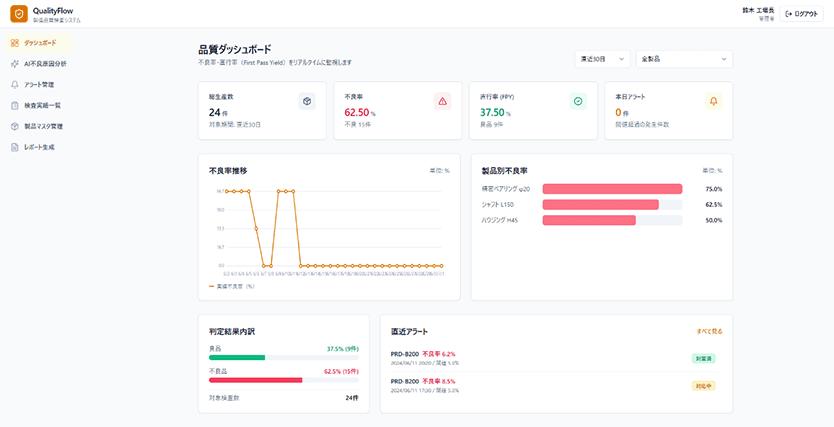Click the 62.5% (15件) 不良品 label

pyautogui.click(x=341, y=372)
